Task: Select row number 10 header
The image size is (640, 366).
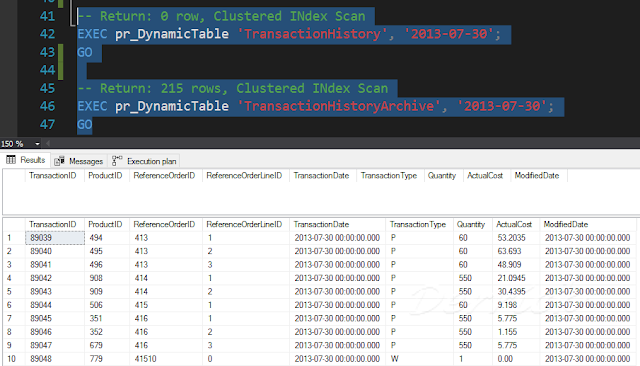Action: [x=11, y=359]
